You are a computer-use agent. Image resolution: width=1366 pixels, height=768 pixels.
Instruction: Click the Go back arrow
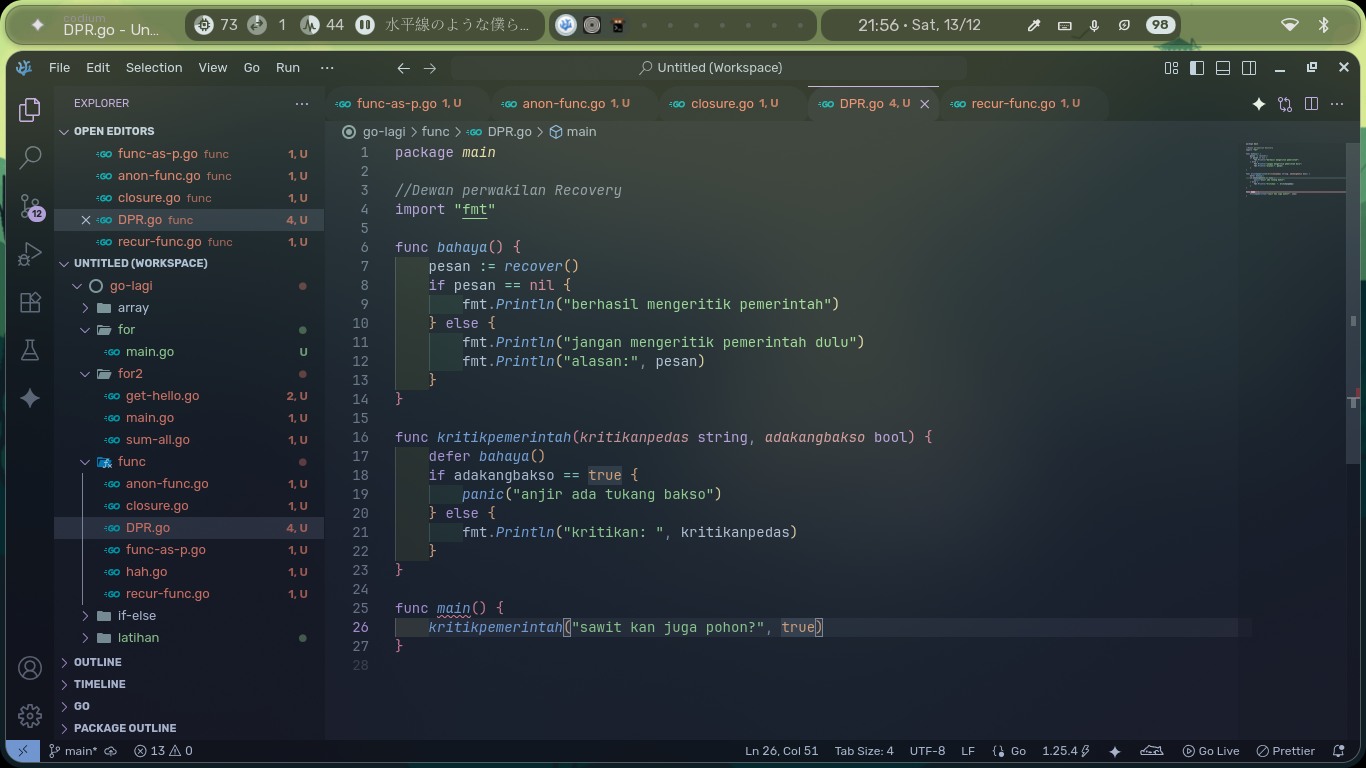(x=403, y=68)
